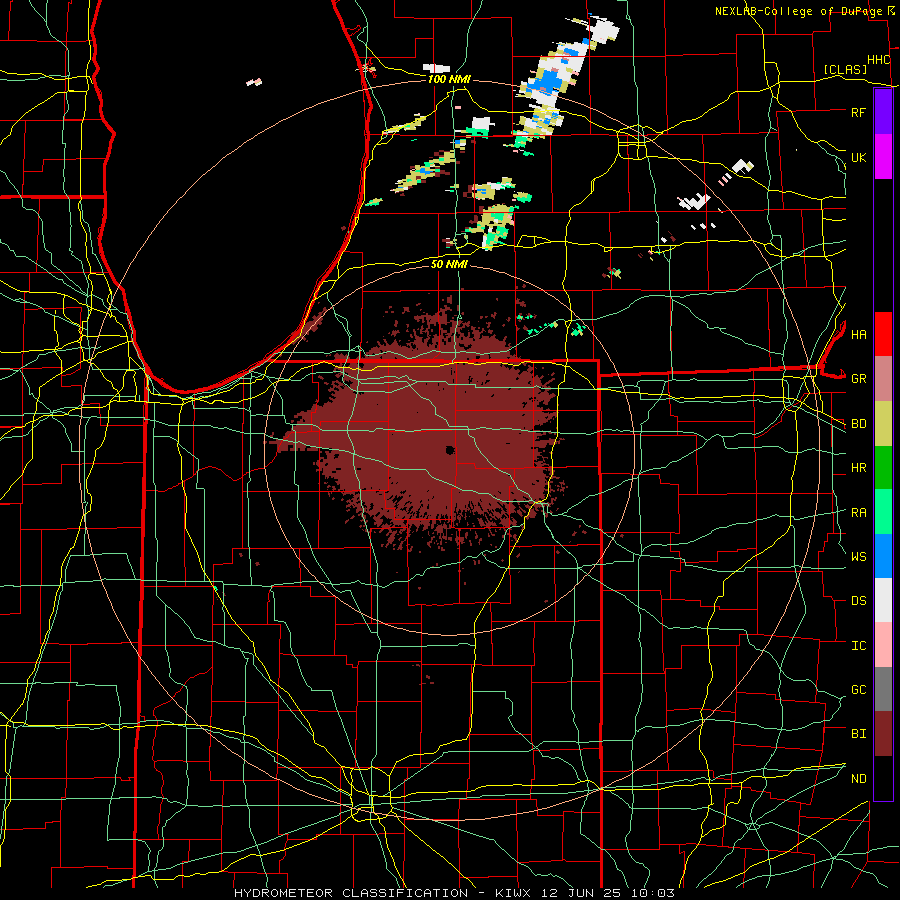Click the HA red legend swatch
This screenshot has height=900, width=900.
point(883,334)
